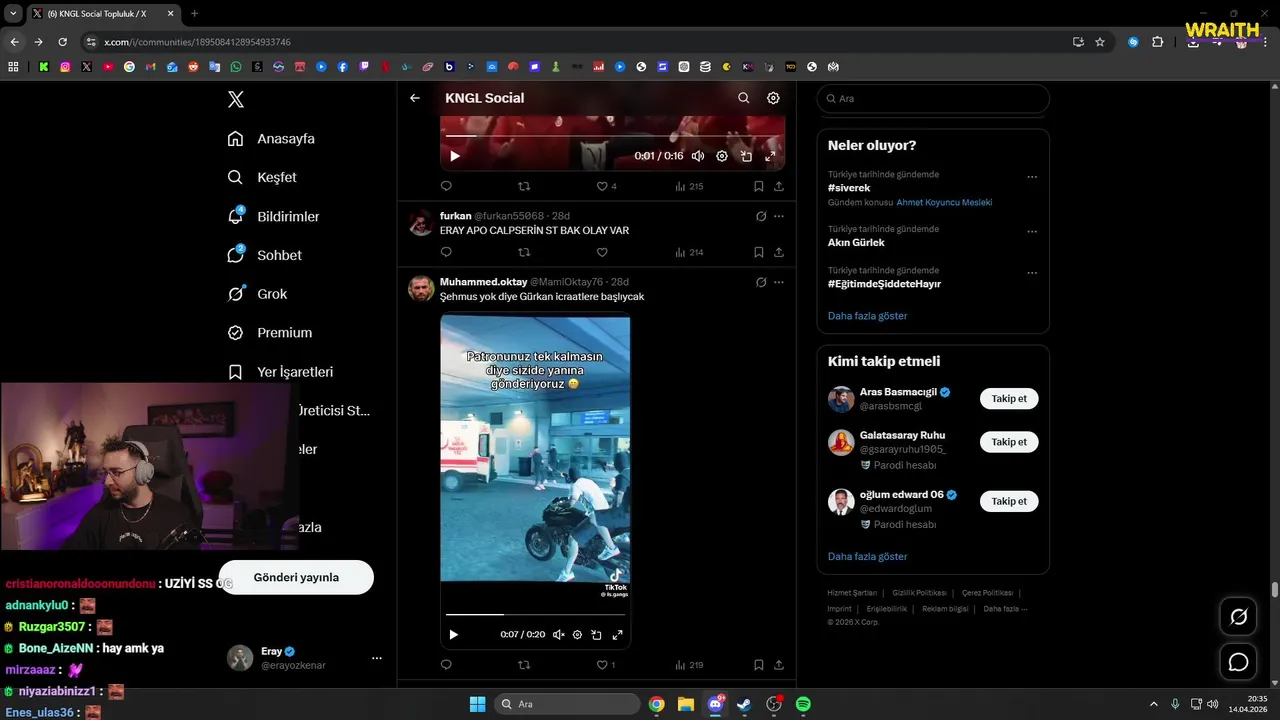Image resolution: width=1280 pixels, height=720 pixels.
Task: Open Yer İşaretleri bookmarks
Action: [280, 372]
